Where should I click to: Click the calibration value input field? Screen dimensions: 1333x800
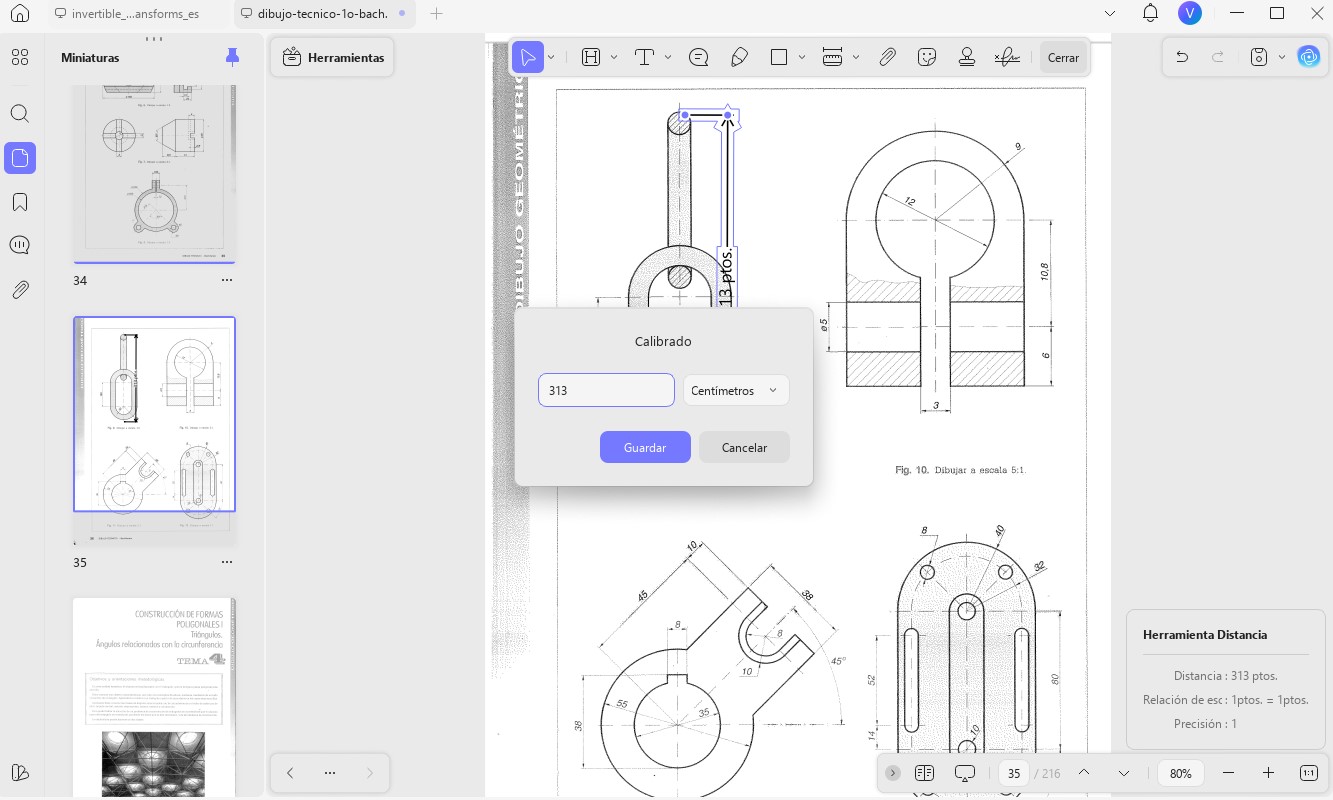(x=606, y=390)
